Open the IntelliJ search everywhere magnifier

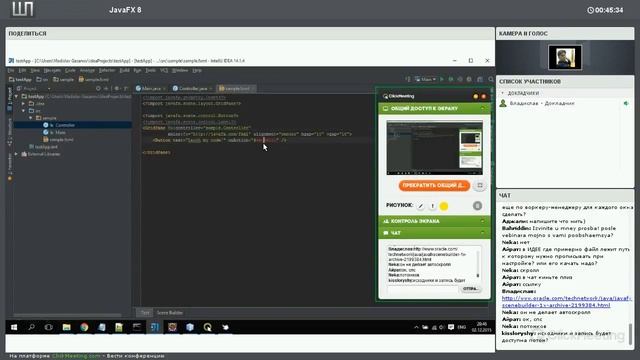point(491,79)
